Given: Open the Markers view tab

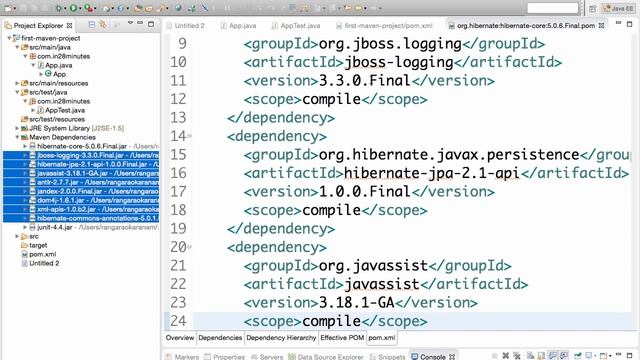Looking at the screenshot, I should pos(182,356).
